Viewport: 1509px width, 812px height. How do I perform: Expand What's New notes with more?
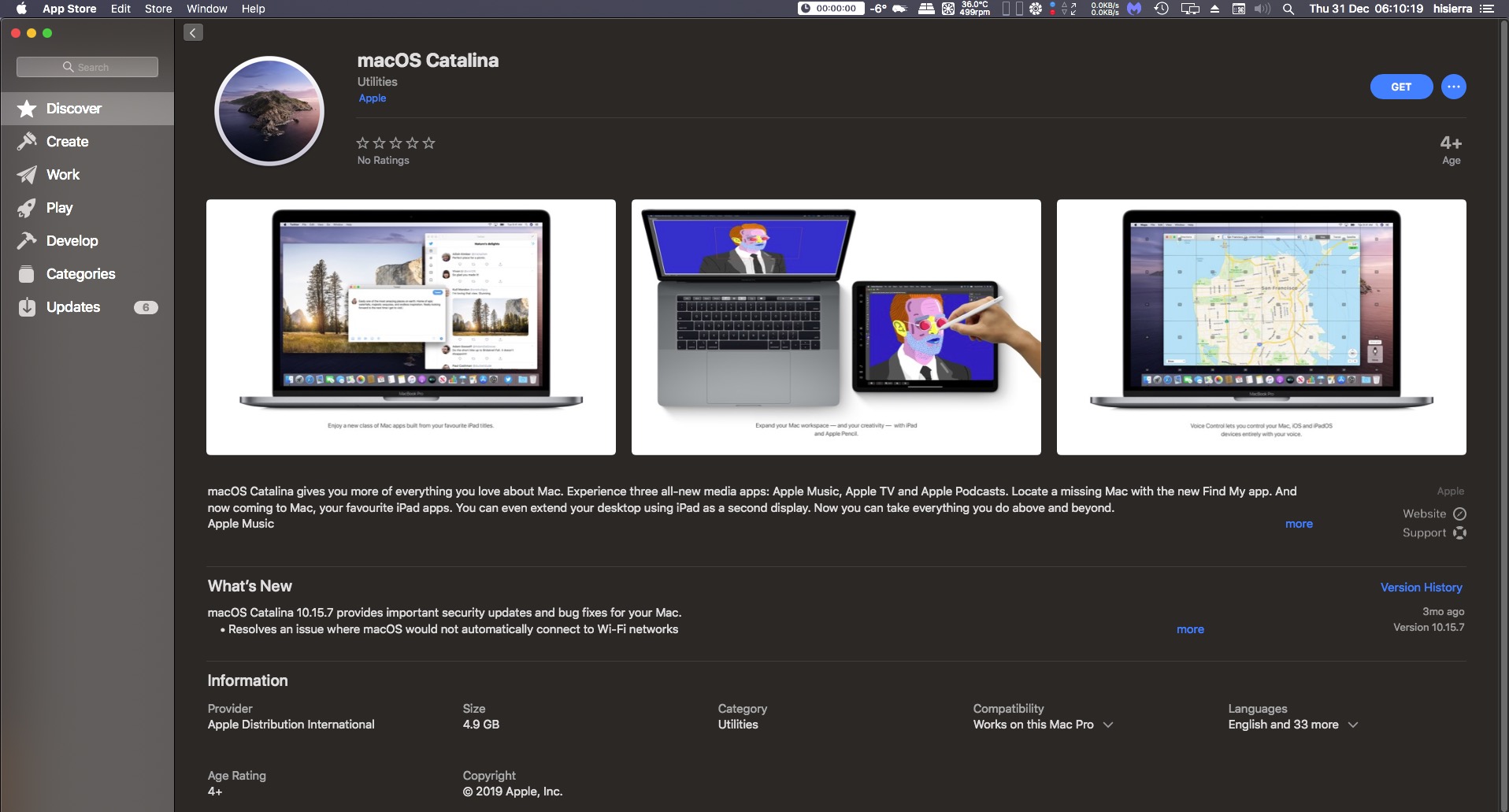[1190, 629]
